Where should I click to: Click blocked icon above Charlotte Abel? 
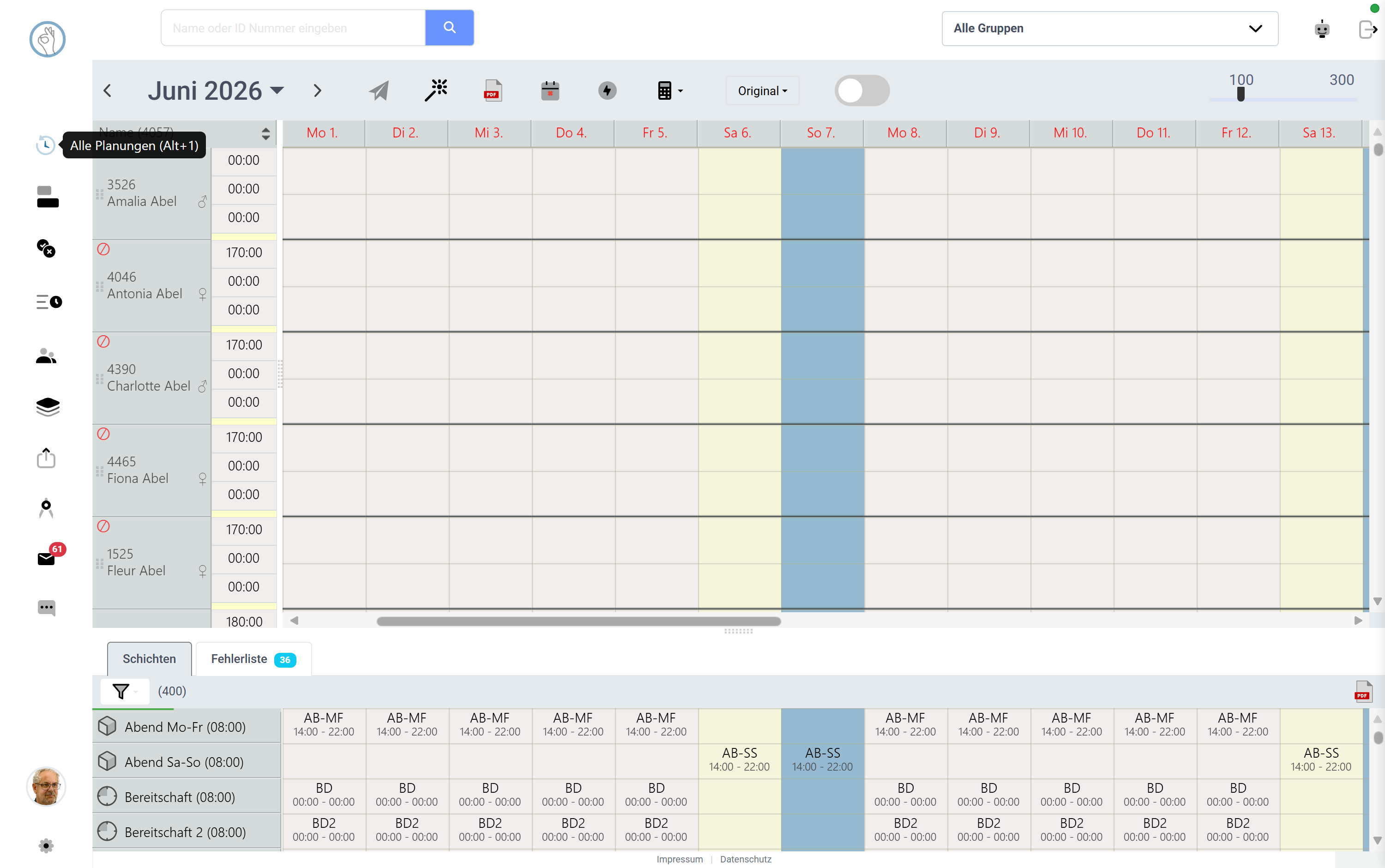pos(103,342)
